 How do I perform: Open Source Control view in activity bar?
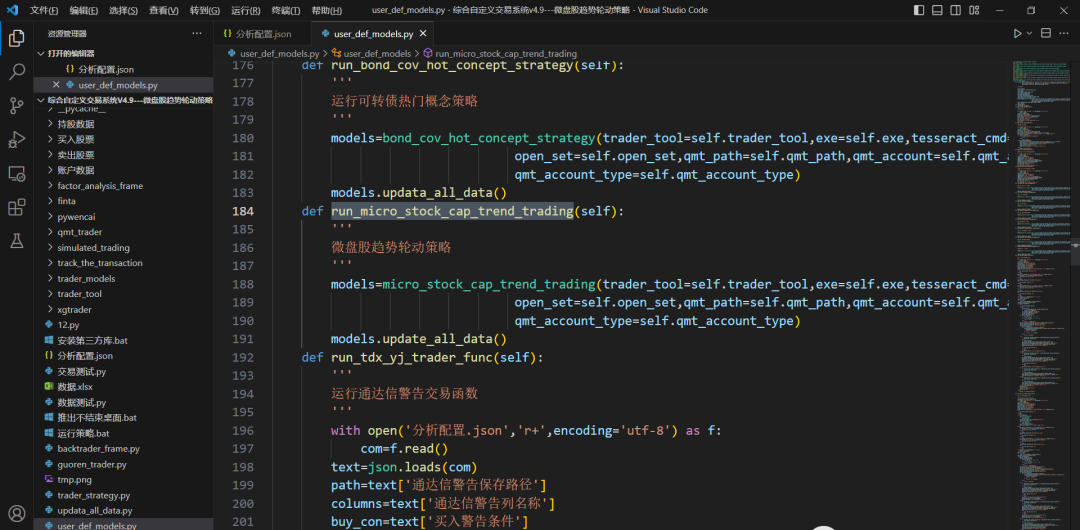point(17,105)
